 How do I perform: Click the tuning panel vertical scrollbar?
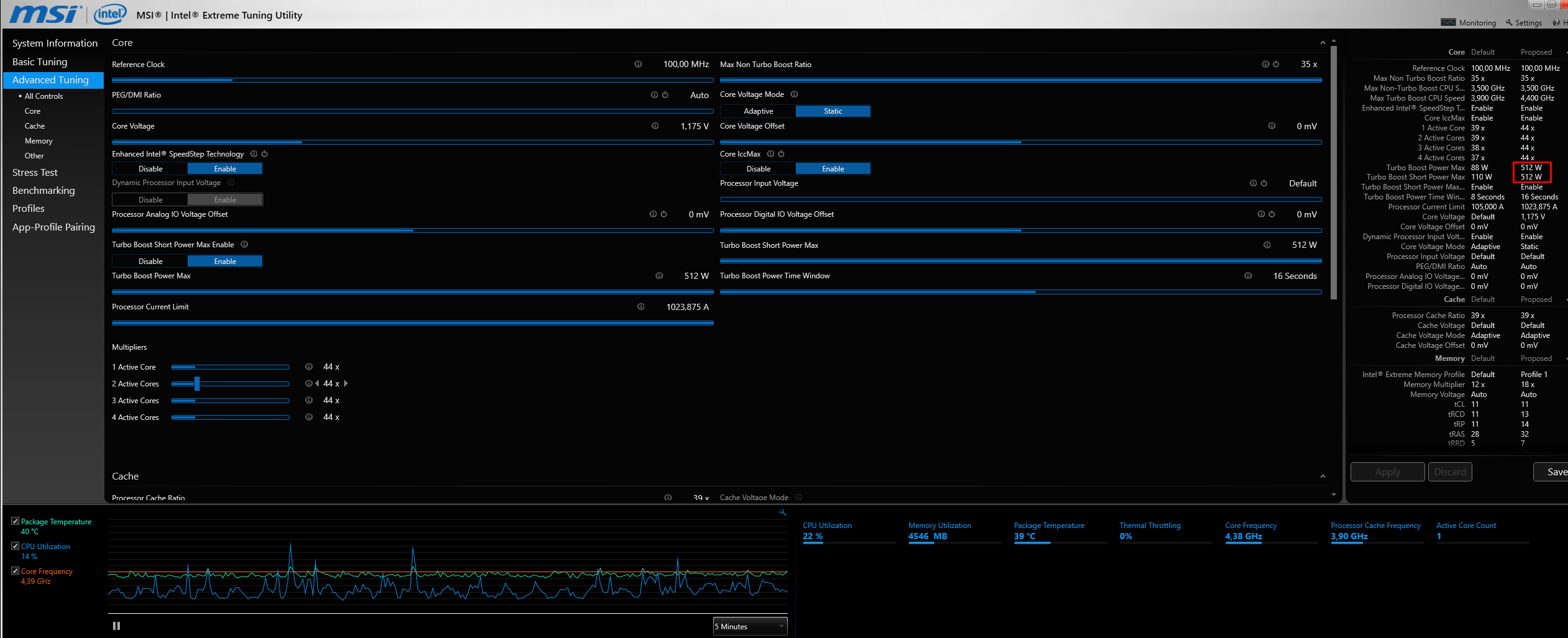pyautogui.click(x=1334, y=173)
